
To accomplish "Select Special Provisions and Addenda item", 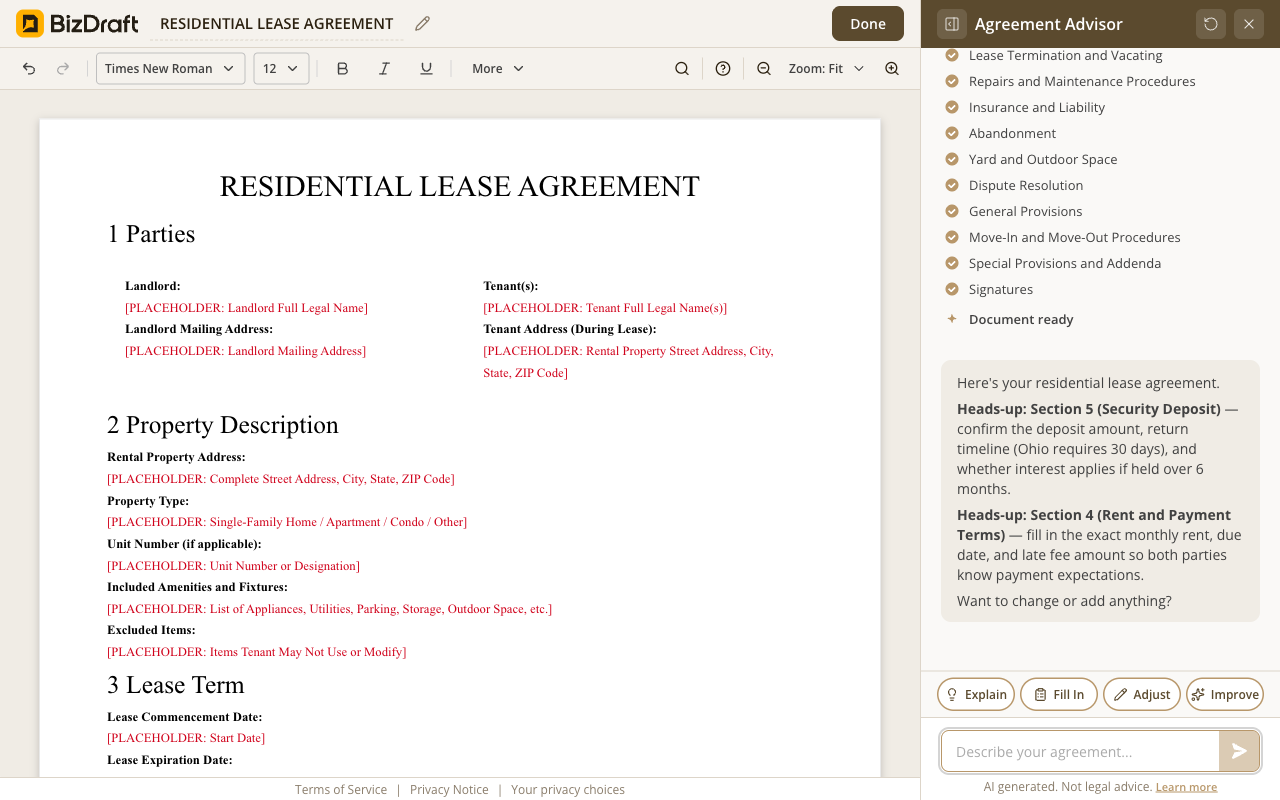I will tap(1065, 263).
